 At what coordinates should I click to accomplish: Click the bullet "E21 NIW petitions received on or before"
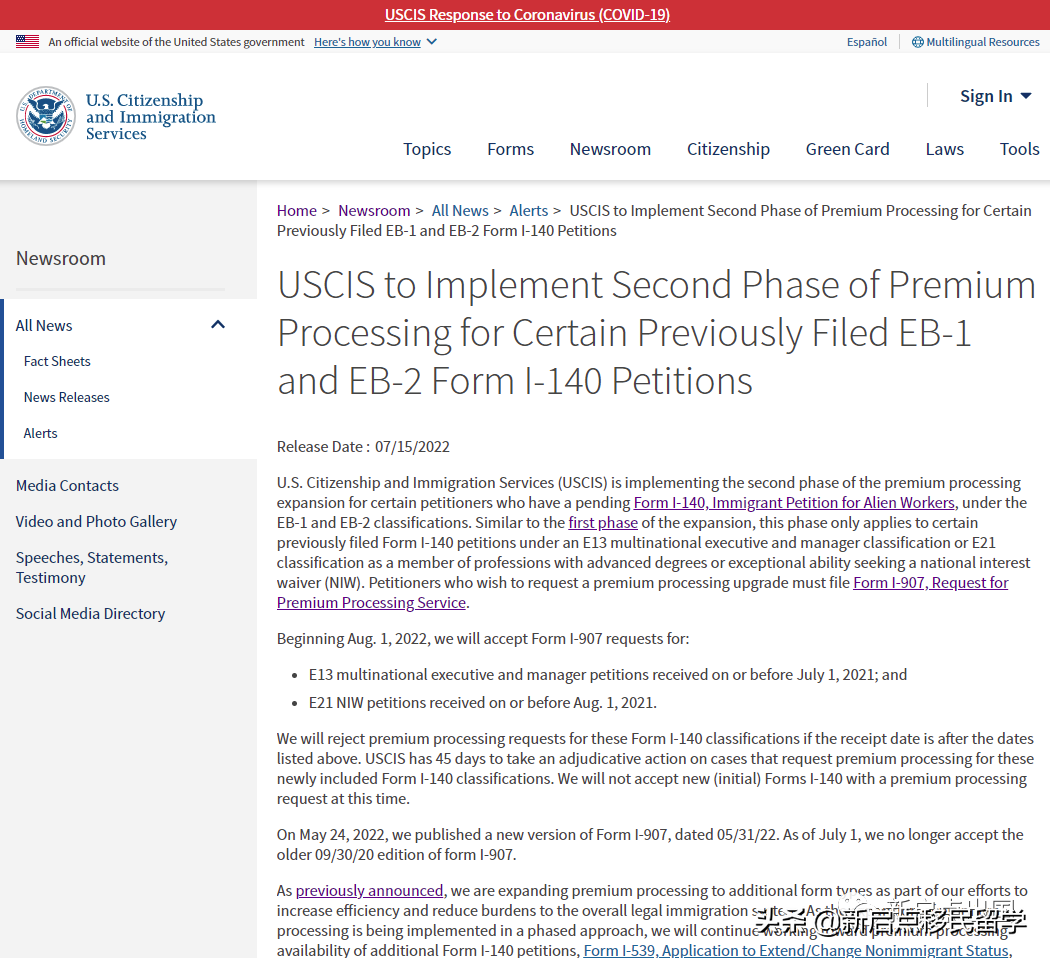(x=482, y=703)
